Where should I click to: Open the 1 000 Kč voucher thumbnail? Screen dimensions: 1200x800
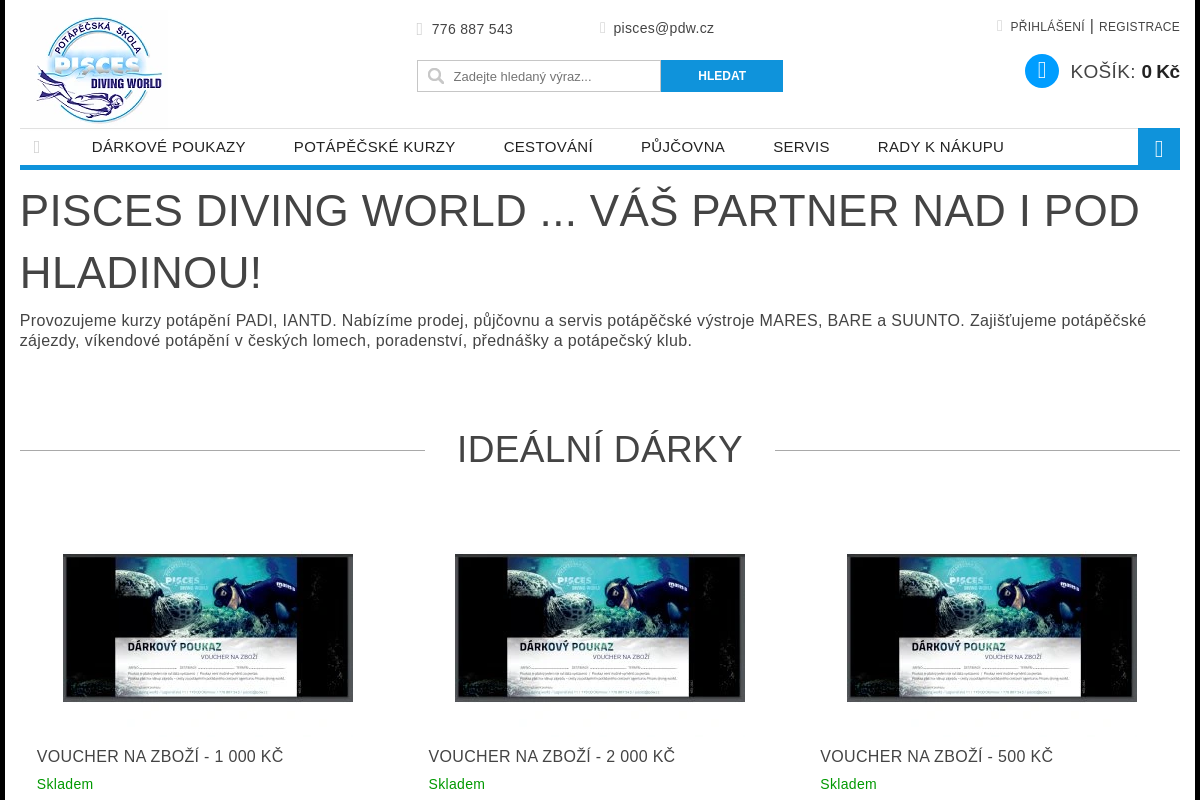pyautogui.click(x=208, y=628)
